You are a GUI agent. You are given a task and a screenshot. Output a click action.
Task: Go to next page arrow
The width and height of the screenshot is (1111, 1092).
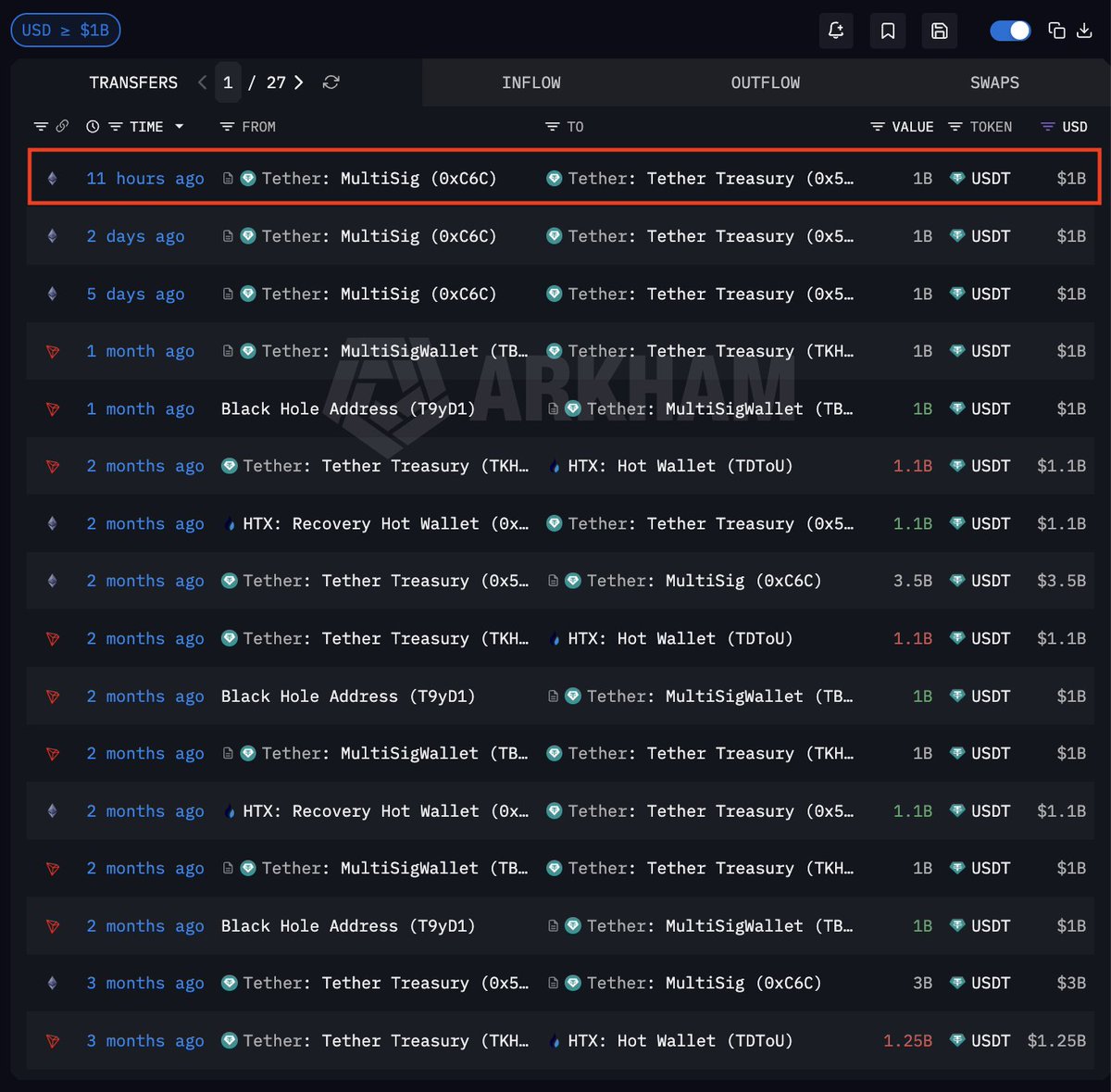click(299, 82)
